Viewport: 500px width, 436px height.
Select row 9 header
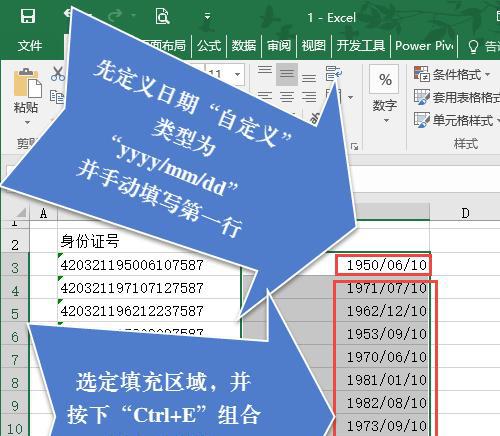(15, 403)
